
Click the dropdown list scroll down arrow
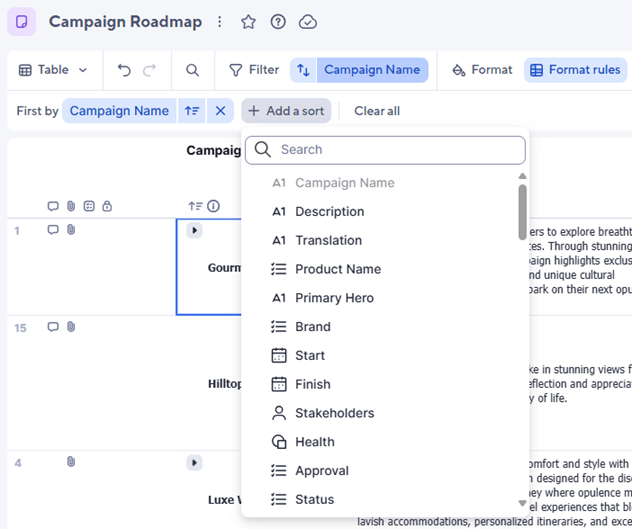point(522,503)
